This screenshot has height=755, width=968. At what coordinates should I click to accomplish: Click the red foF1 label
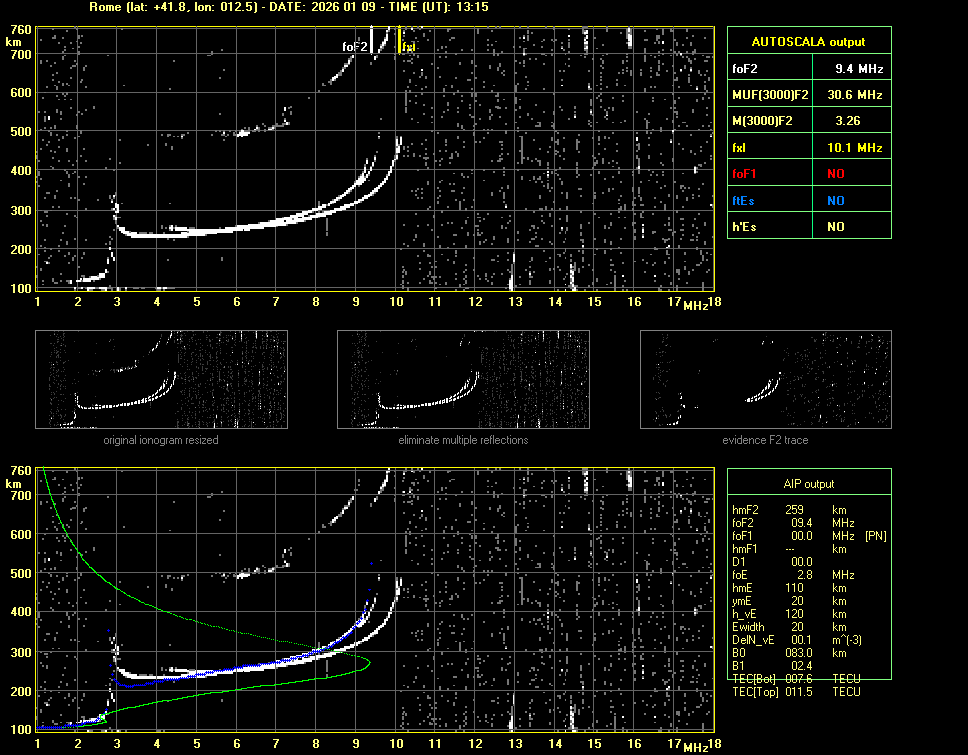[x=746, y=174]
